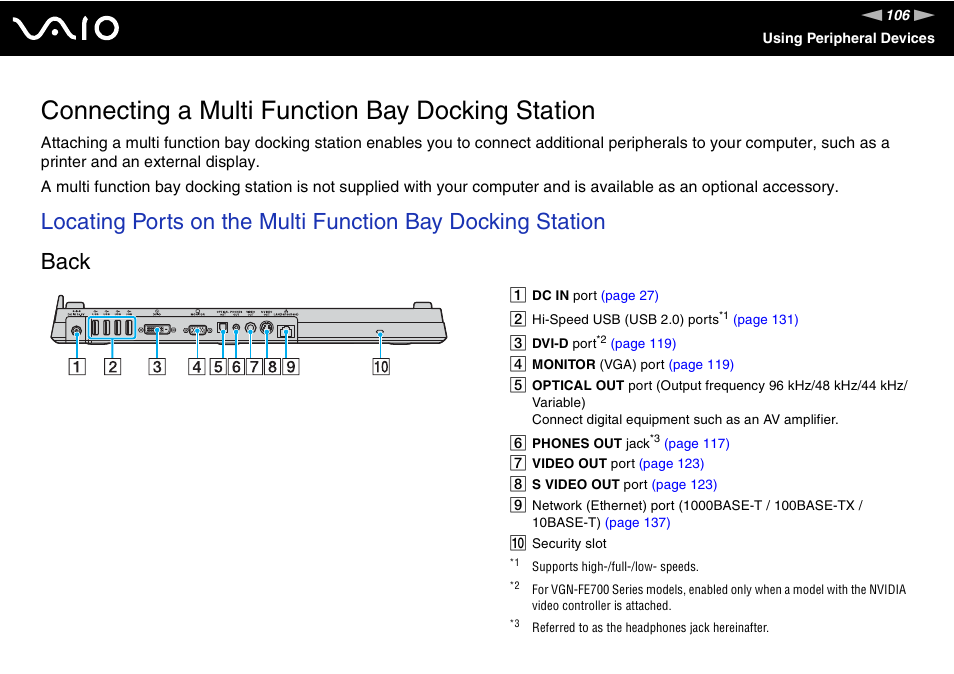Click 'Connect digital equipment such as an AV amplifier.'

pyautogui.click(x=685, y=420)
